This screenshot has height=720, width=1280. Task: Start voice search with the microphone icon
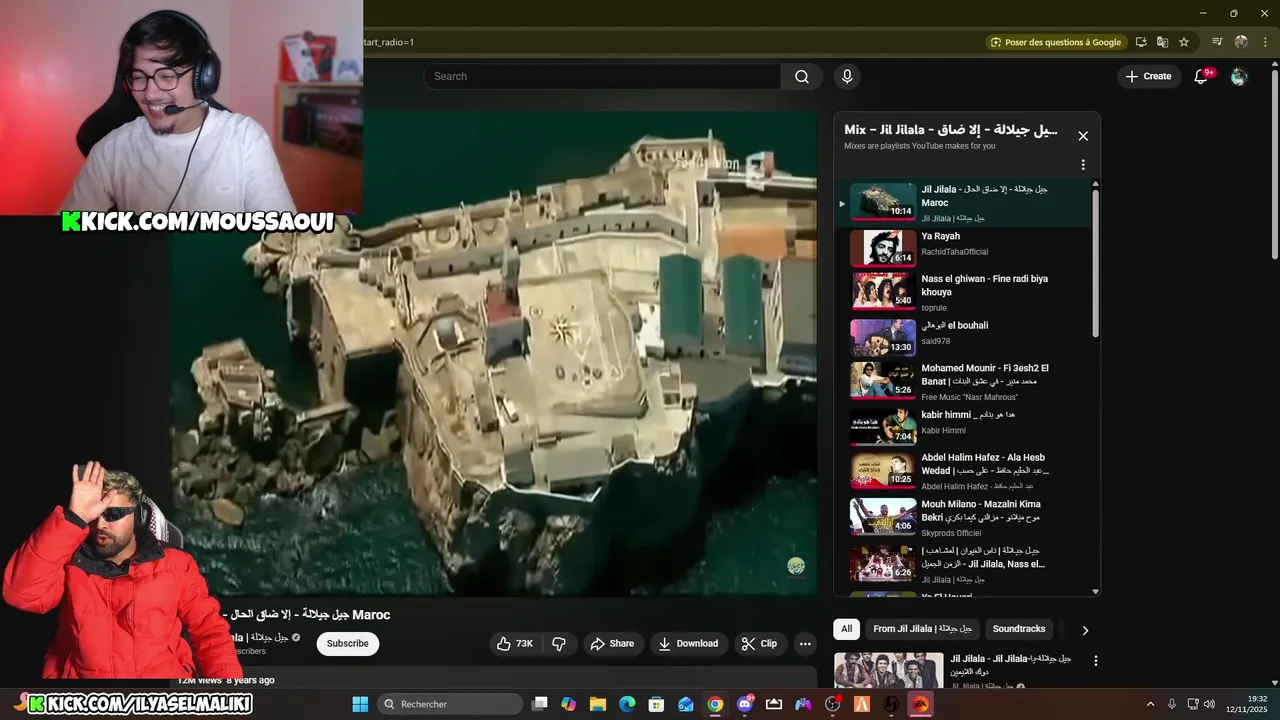pos(847,77)
